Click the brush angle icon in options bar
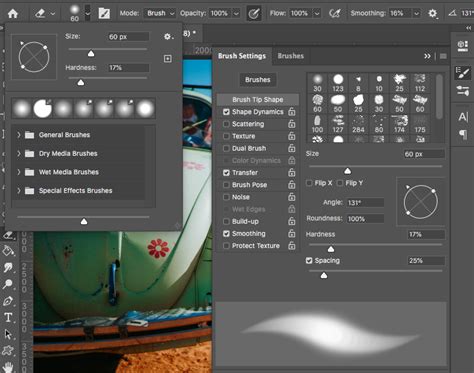This screenshot has height=373, width=474. tap(452, 13)
